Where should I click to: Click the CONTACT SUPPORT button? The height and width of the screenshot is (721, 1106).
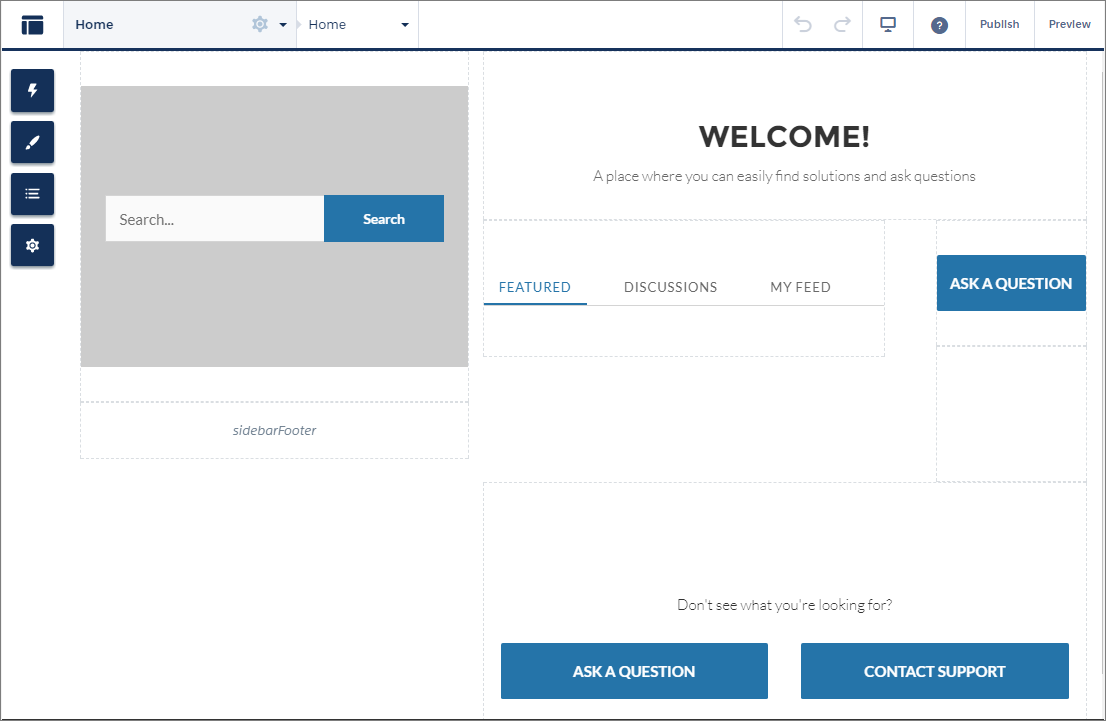pos(935,671)
